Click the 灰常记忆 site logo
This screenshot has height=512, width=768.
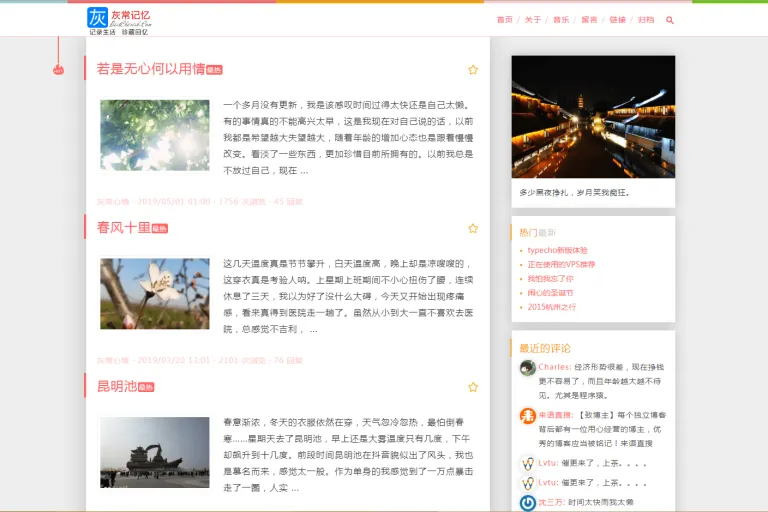[x=119, y=21]
